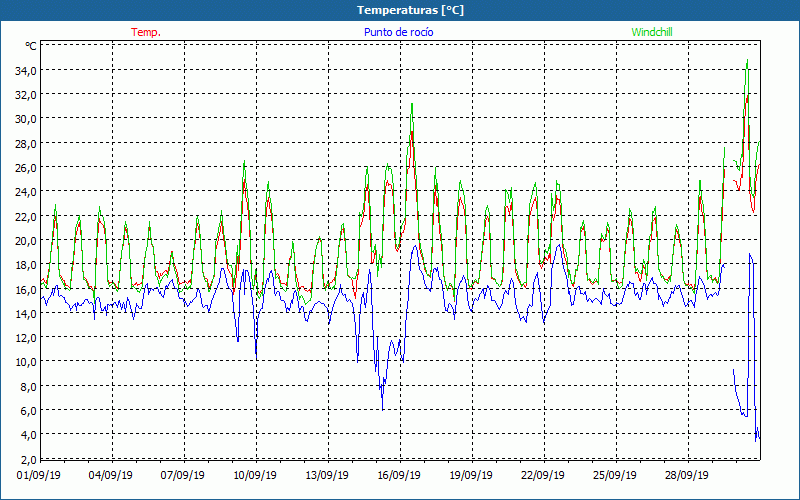Click the 01/09/19 date label
The height and width of the screenshot is (500, 800).
39,475
